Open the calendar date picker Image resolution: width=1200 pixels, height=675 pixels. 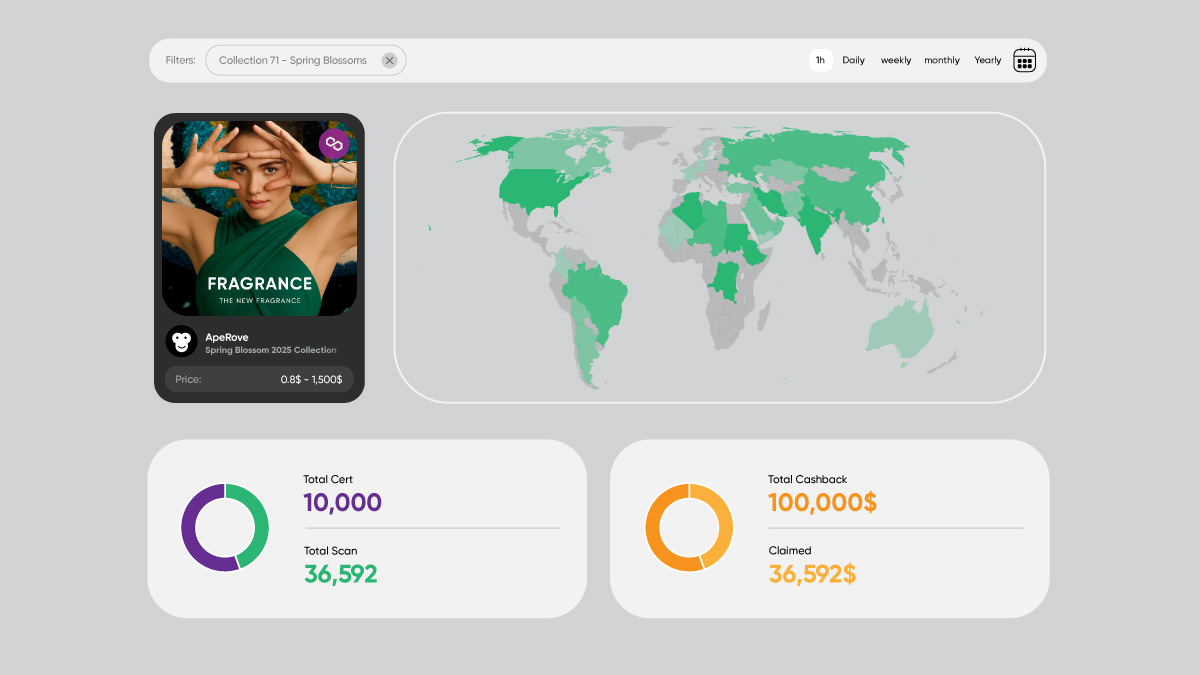1024,60
